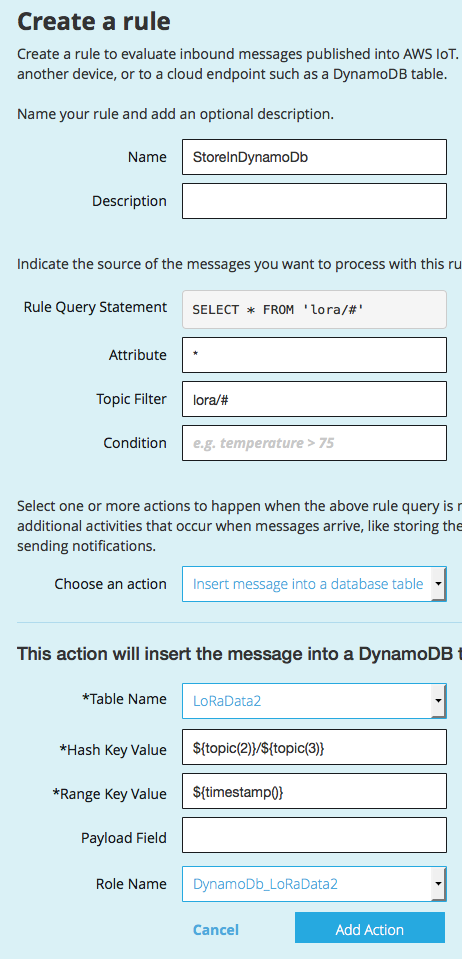The height and width of the screenshot is (959, 462).
Task: Click the Rule Query Statement label
Action: (x=95, y=307)
